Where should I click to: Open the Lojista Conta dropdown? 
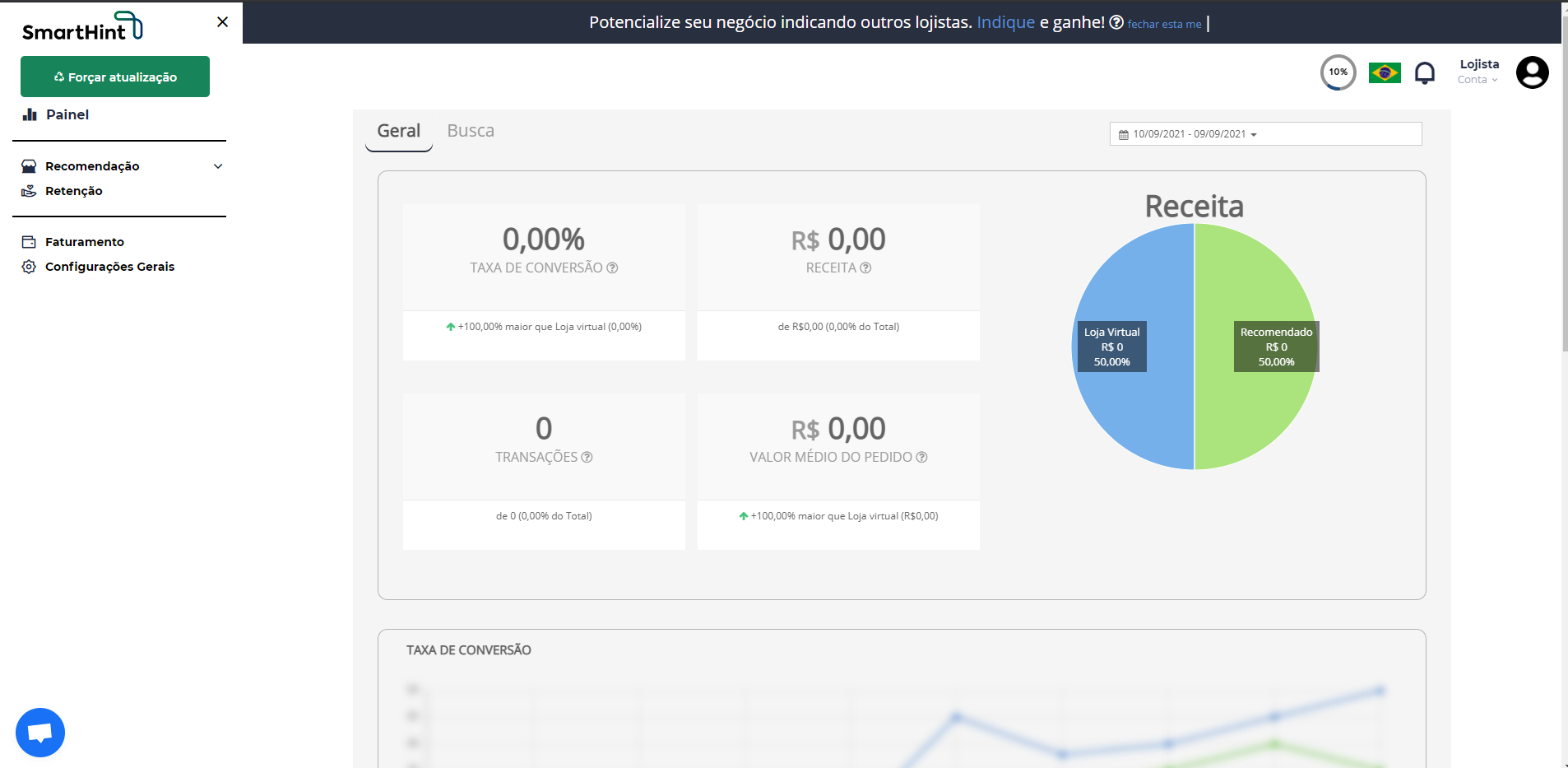1478,72
